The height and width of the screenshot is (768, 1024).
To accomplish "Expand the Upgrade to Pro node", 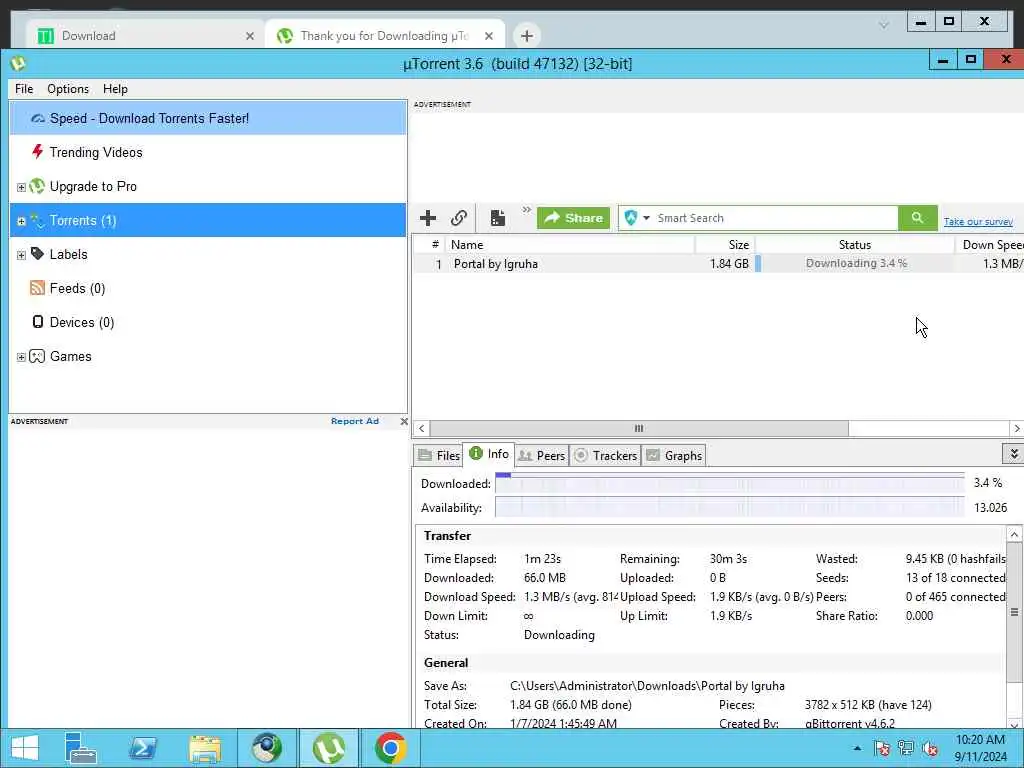I will 21,187.
